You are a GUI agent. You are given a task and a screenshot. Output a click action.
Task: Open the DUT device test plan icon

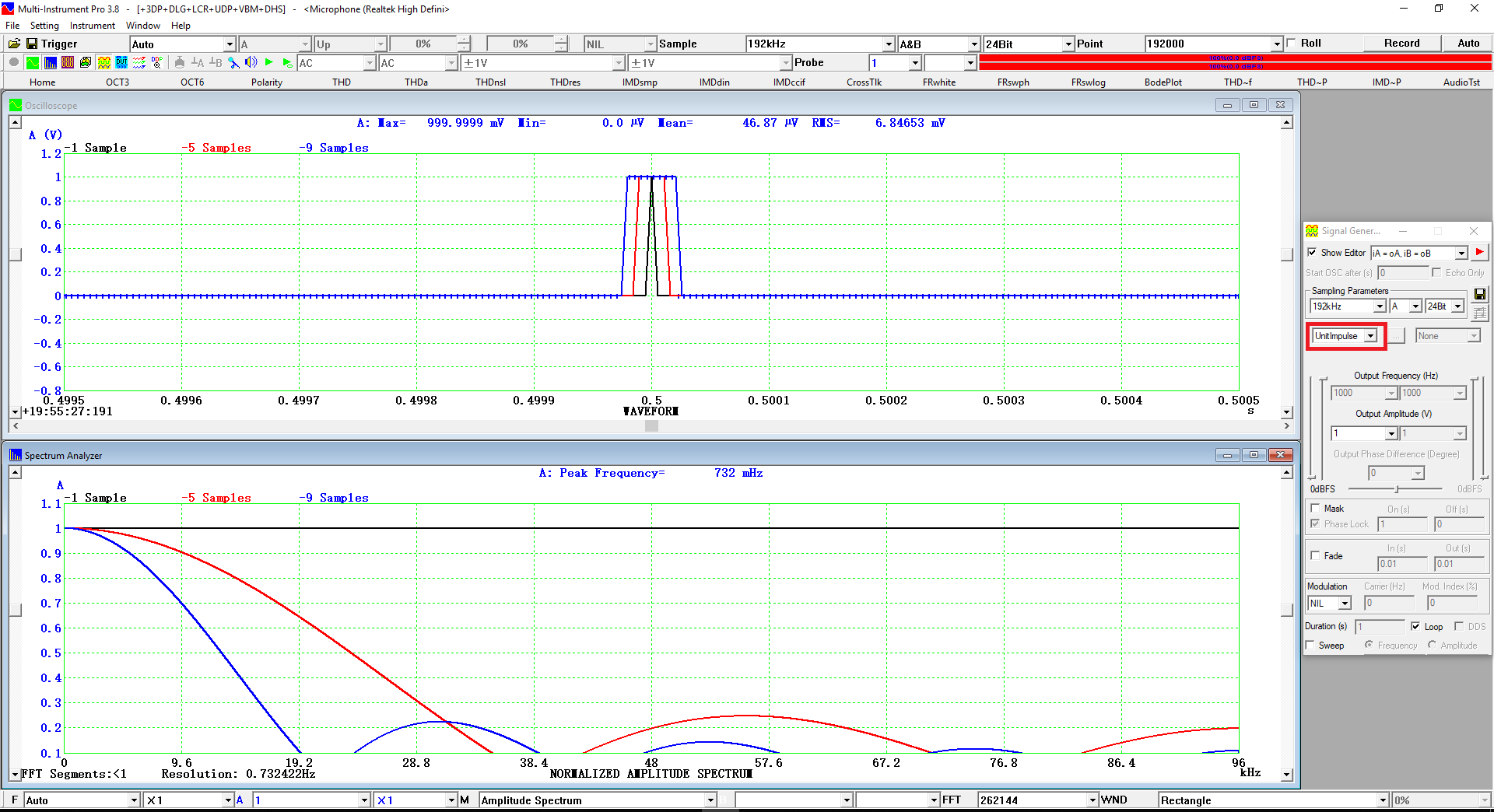(121, 62)
